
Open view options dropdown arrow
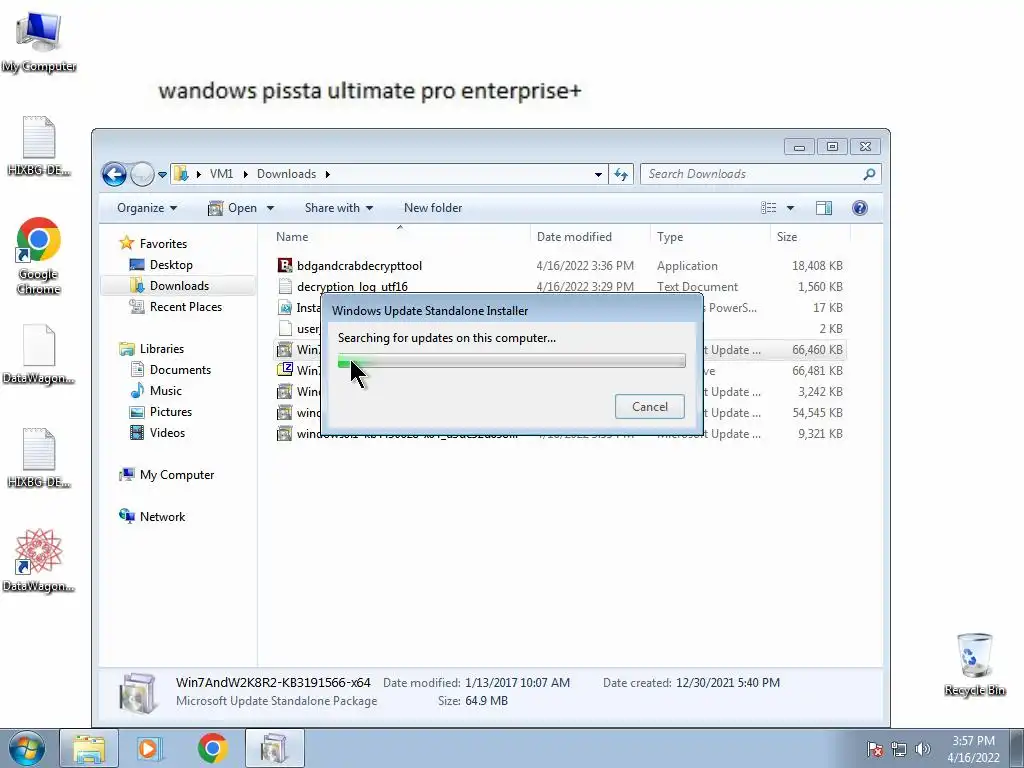790,208
